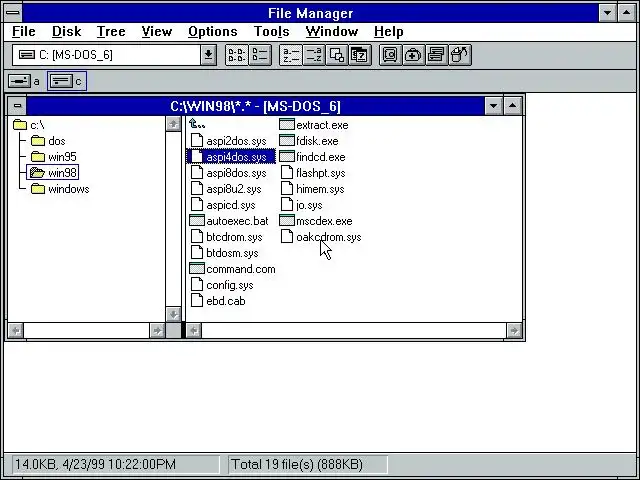This screenshot has height=480, width=640.
Task: Sort files by date calendar button
Action: coord(360,55)
